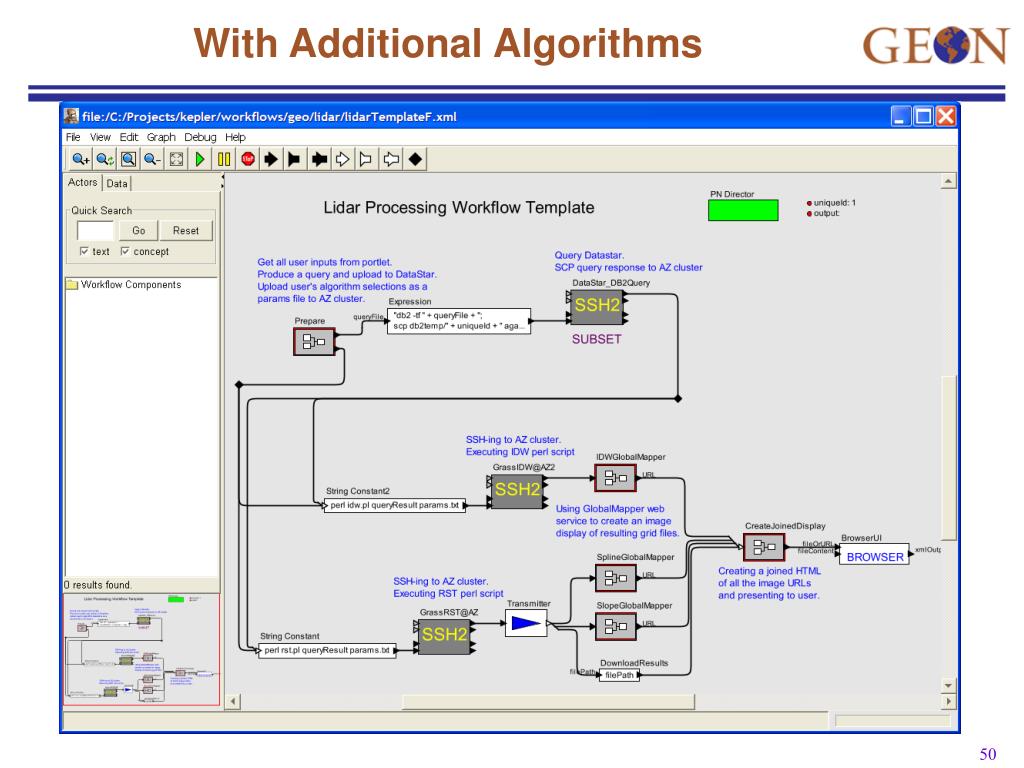The image size is (1024, 768).
Task: Select String Constant2 'perl idw.pl' box
Action: [x=394, y=505]
